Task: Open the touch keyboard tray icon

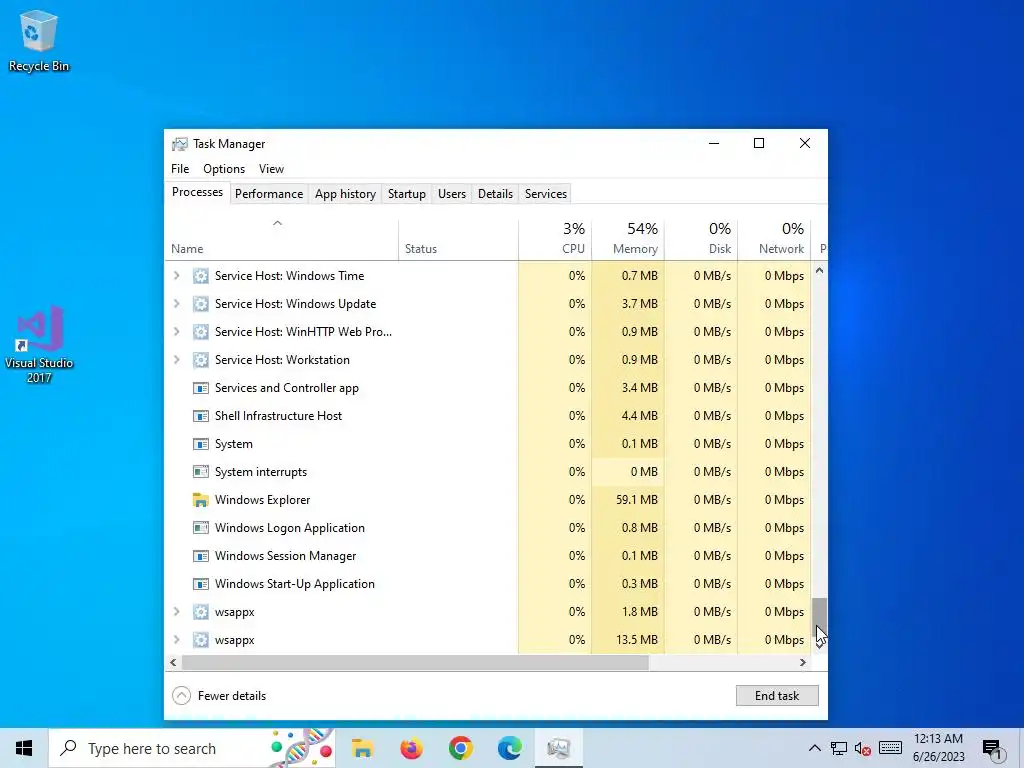Action: pyautogui.click(x=890, y=748)
